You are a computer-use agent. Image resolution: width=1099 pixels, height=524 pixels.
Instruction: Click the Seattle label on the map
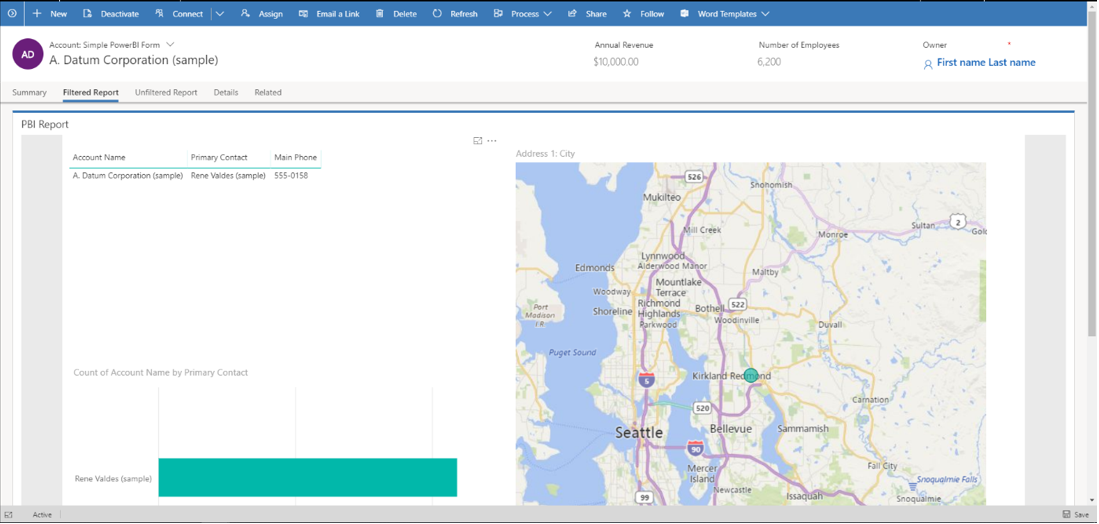pos(639,433)
